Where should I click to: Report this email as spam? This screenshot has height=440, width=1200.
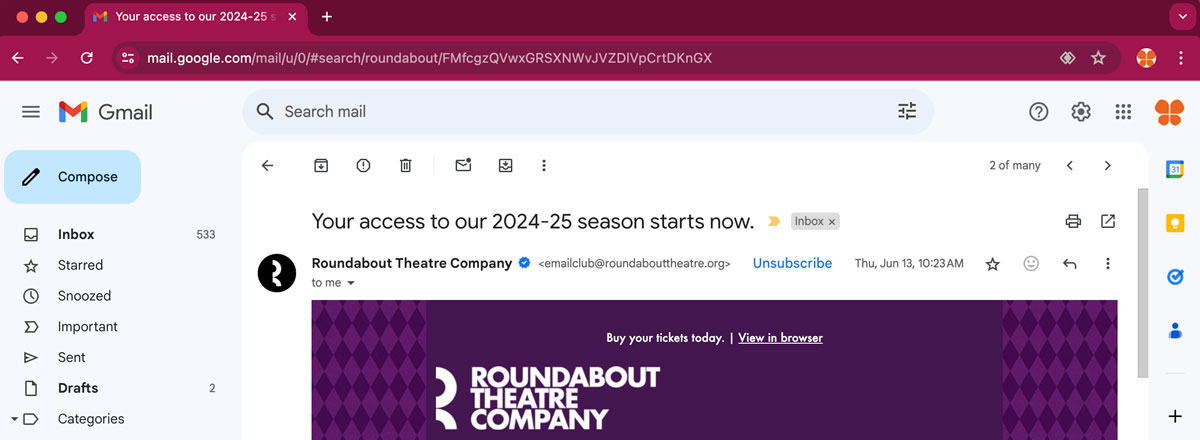tap(363, 166)
